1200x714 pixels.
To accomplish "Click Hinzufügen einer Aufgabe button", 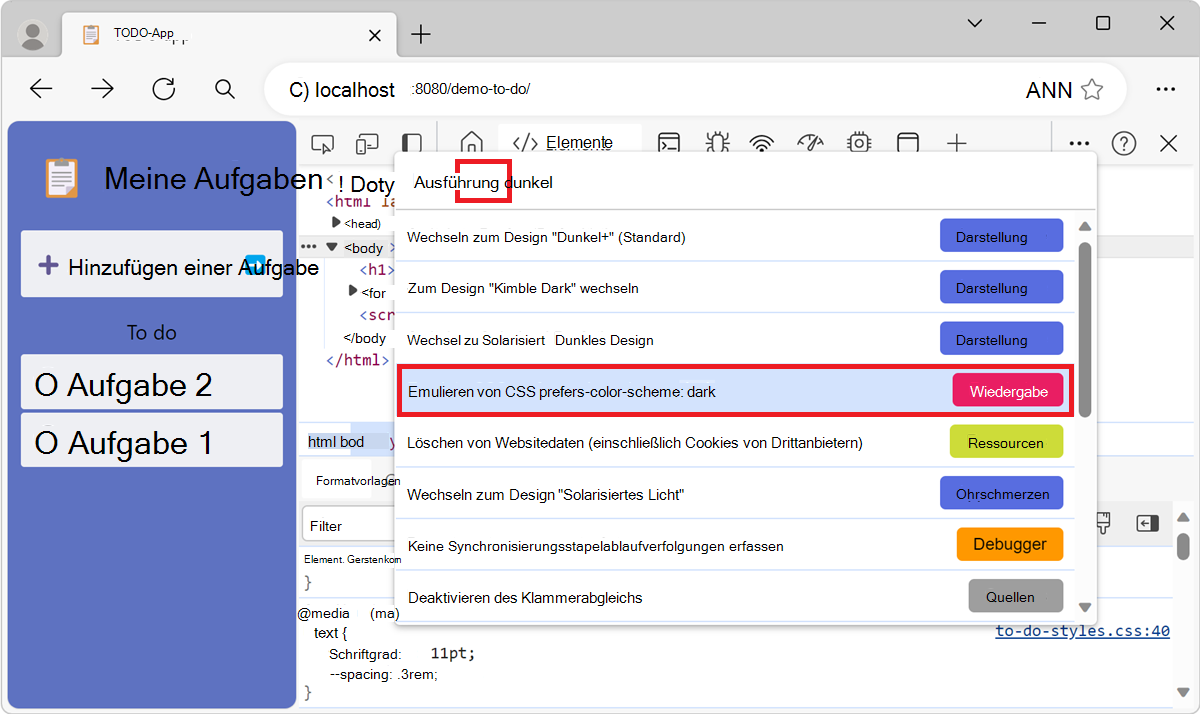I will (x=152, y=266).
